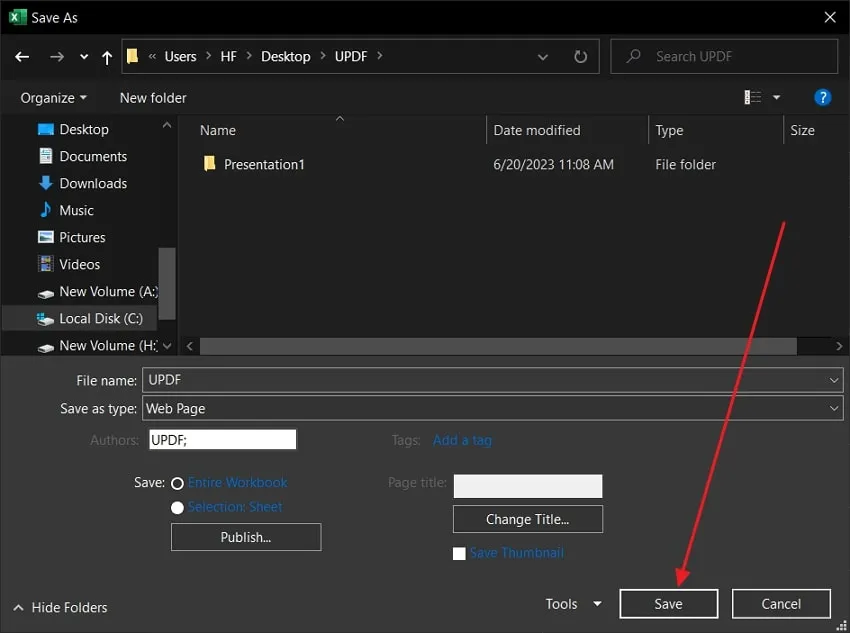Click the Change your view icon
The width and height of the screenshot is (850, 633).
(753, 97)
